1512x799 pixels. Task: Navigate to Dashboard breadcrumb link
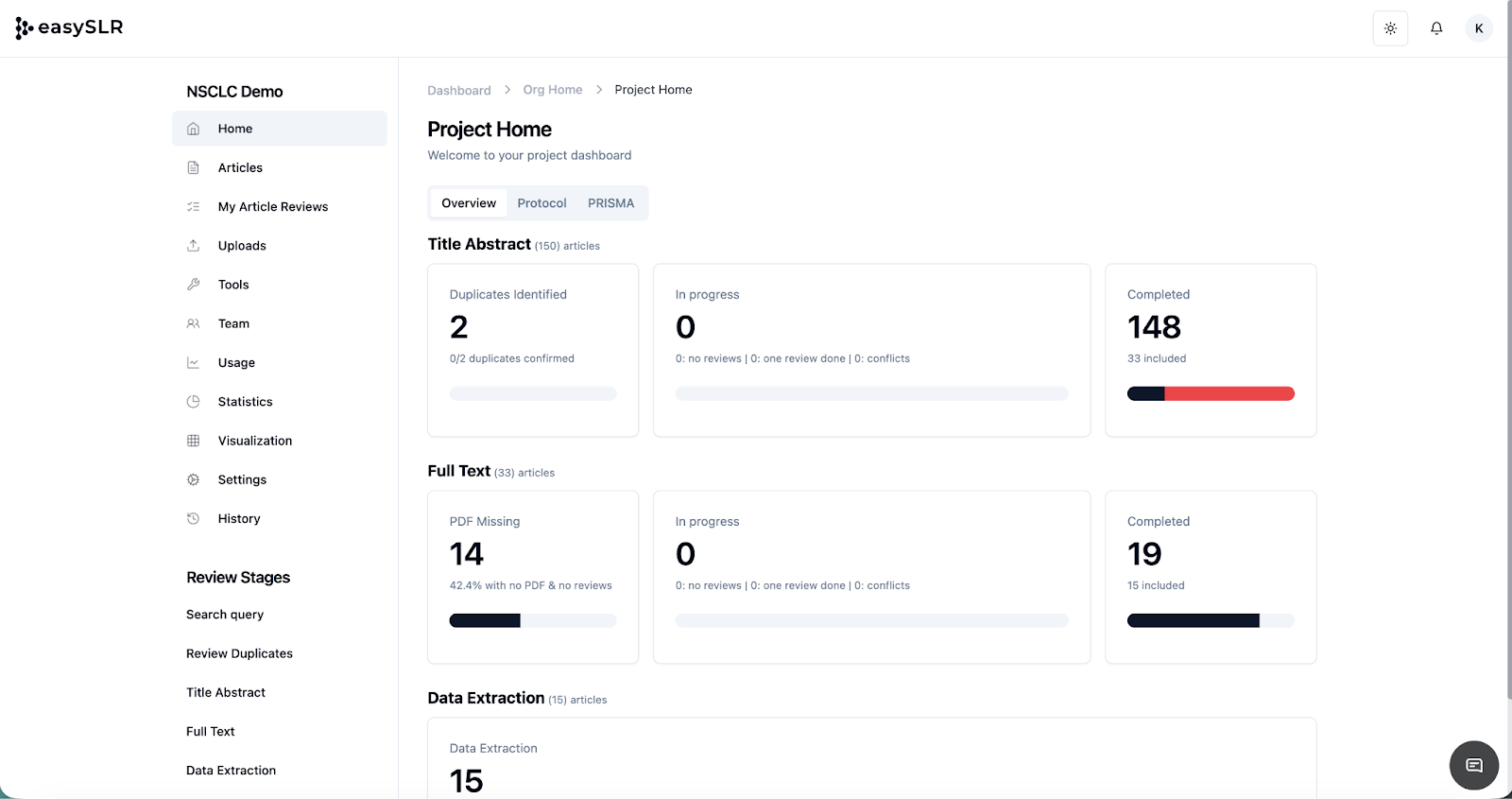pyautogui.click(x=459, y=91)
